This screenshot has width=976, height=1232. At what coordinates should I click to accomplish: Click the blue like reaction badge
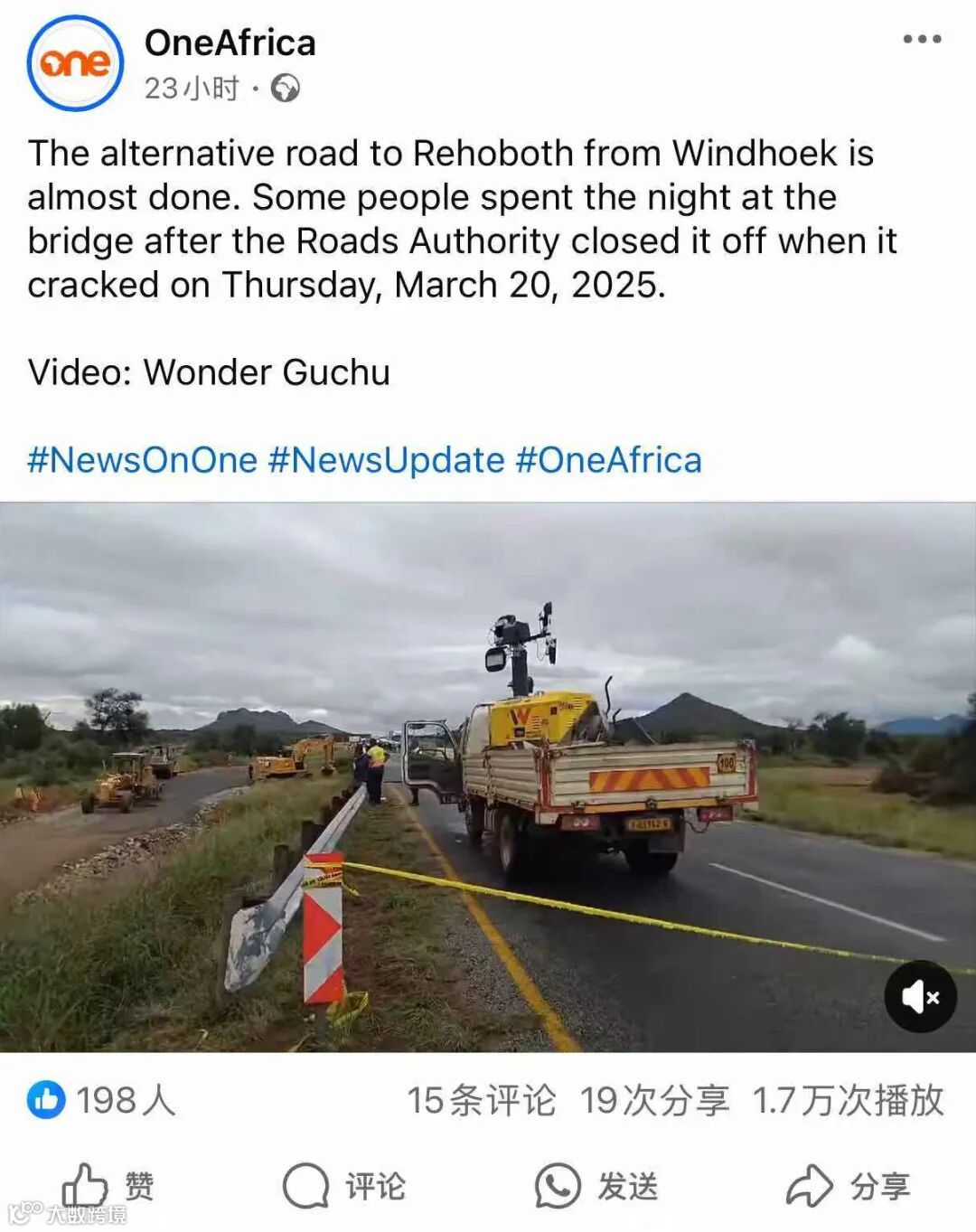46,1100
